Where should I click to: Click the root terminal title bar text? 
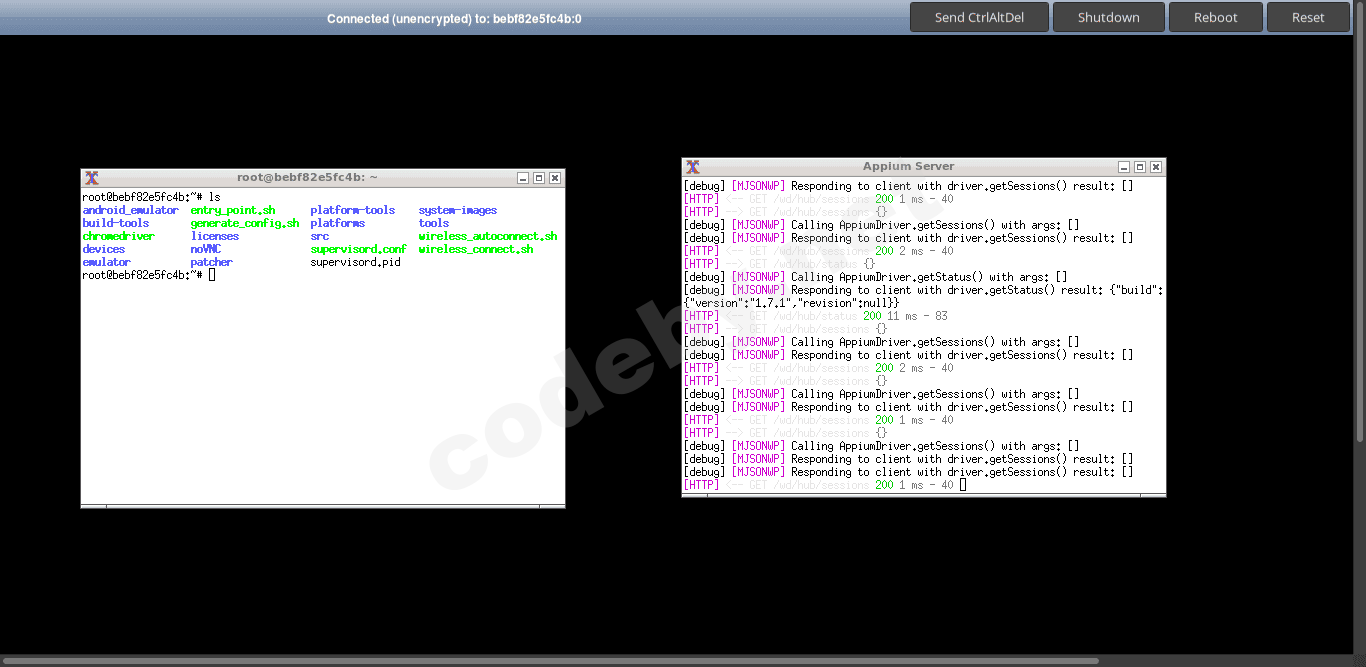coord(307,178)
